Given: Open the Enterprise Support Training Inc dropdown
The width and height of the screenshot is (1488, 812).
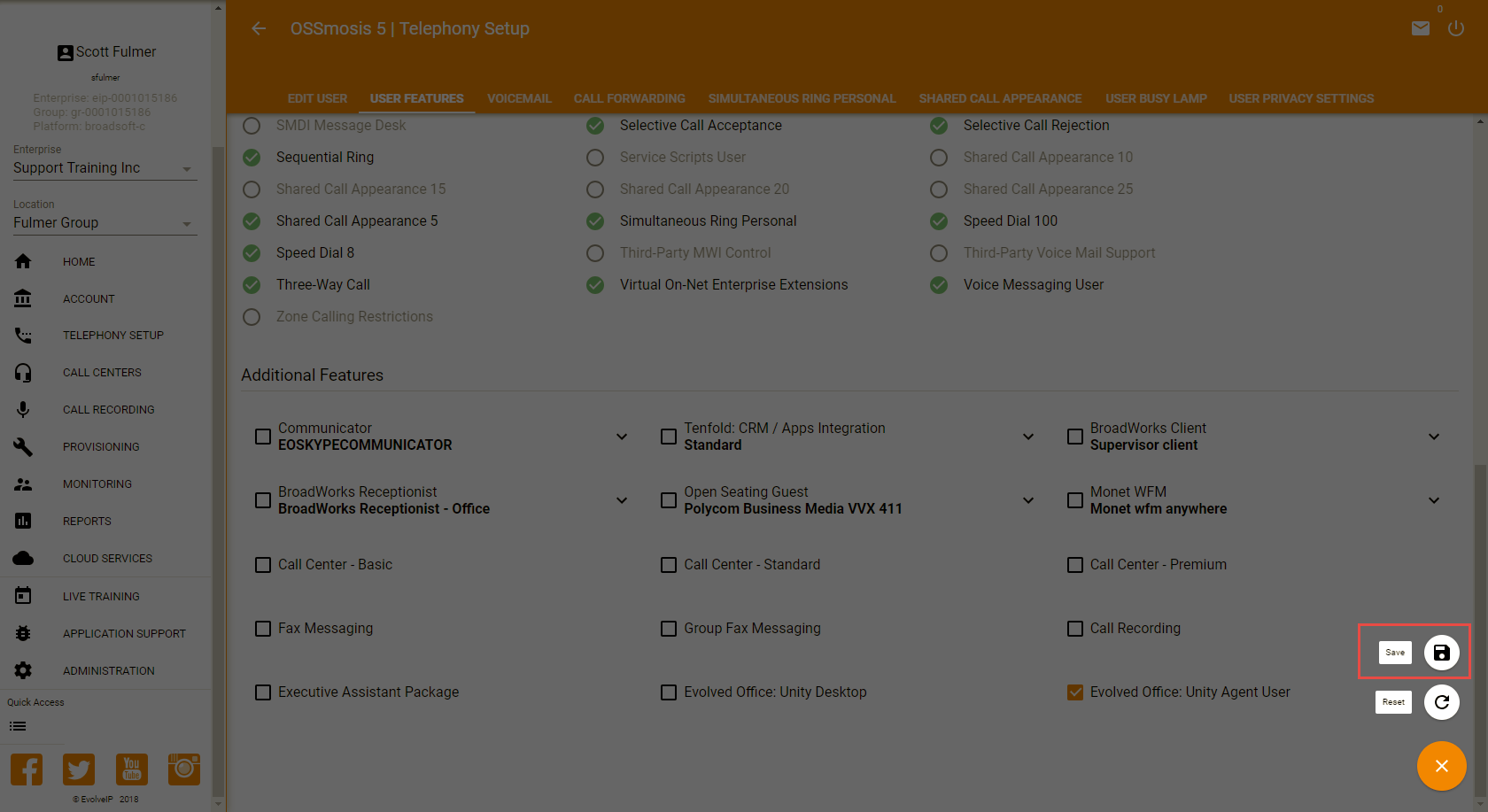Looking at the screenshot, I should (x=105, y=168).
